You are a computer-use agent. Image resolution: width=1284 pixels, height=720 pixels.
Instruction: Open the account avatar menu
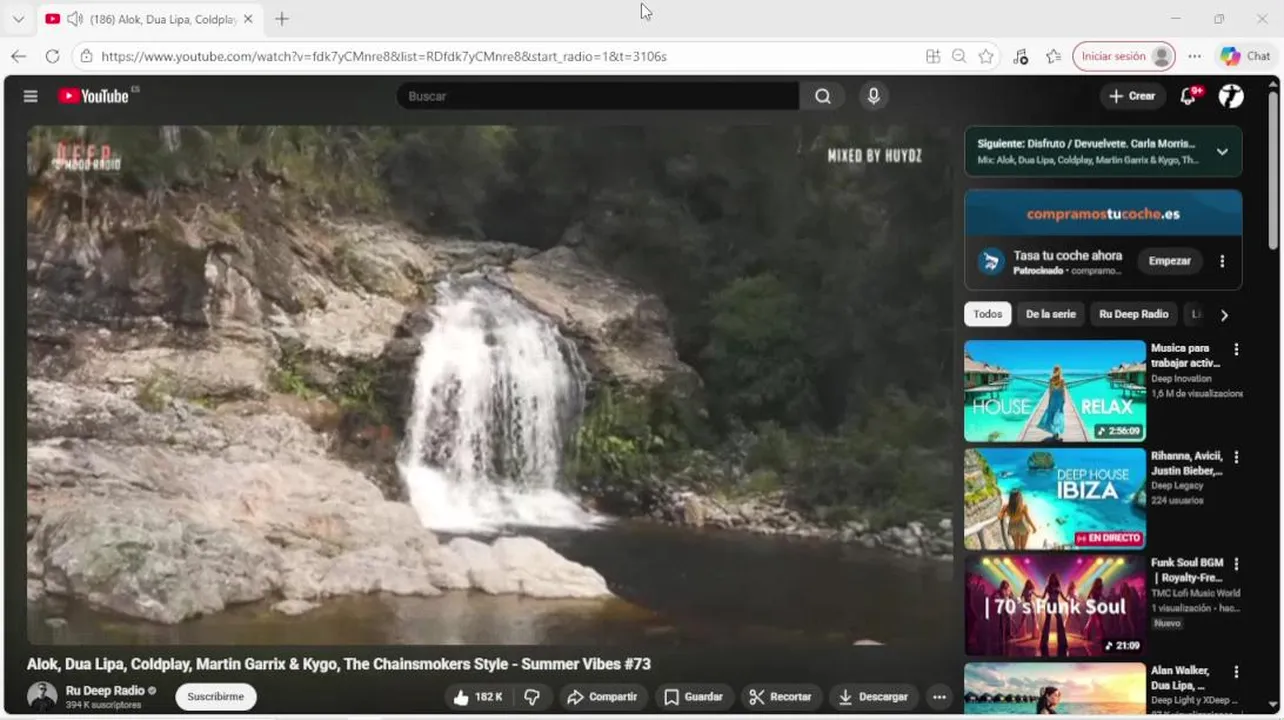click(x=1231, y=96)
